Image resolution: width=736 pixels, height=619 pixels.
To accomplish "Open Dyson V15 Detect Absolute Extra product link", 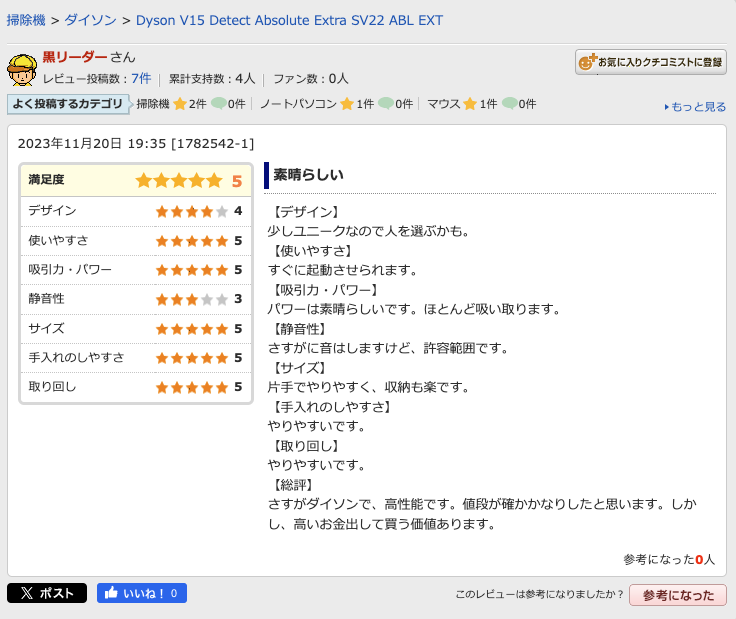I will [x=289, y=20].
